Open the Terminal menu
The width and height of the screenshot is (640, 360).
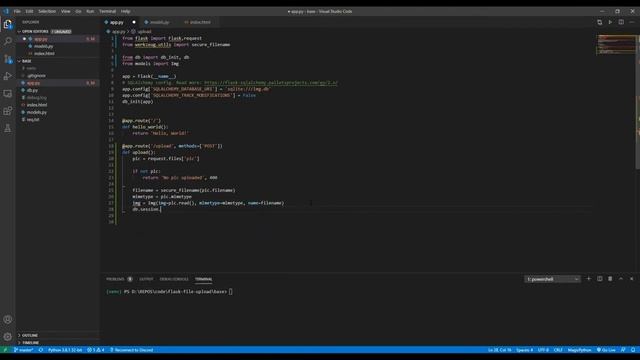107,11
